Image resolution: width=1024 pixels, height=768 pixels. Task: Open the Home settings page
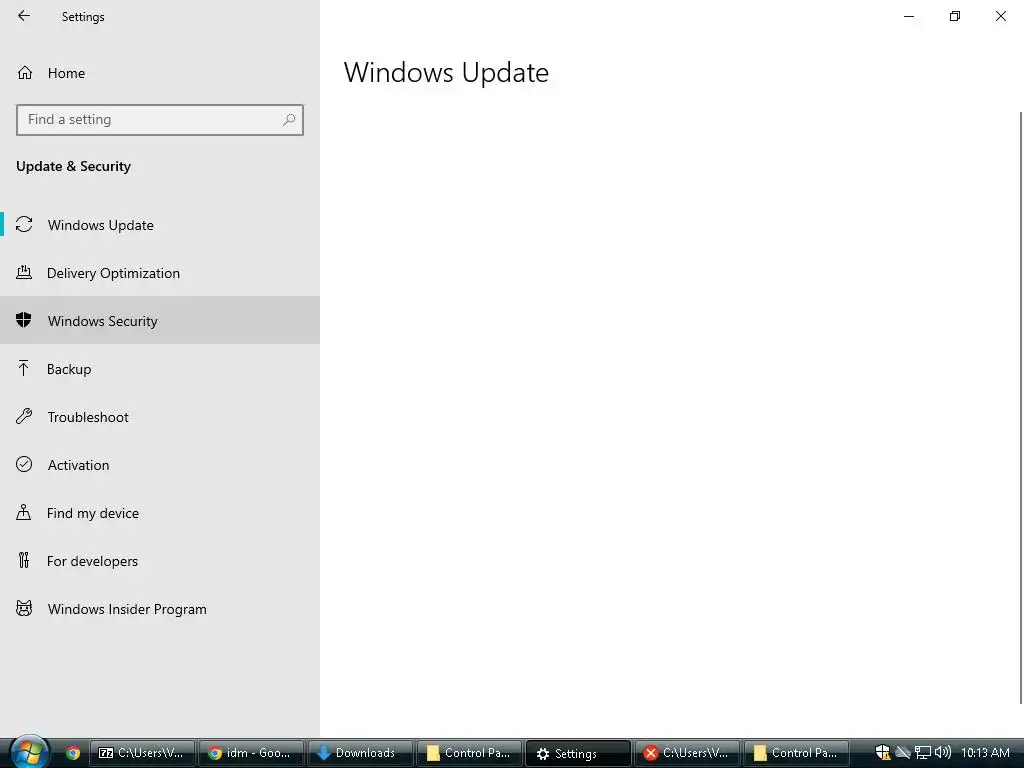[160, 73]
